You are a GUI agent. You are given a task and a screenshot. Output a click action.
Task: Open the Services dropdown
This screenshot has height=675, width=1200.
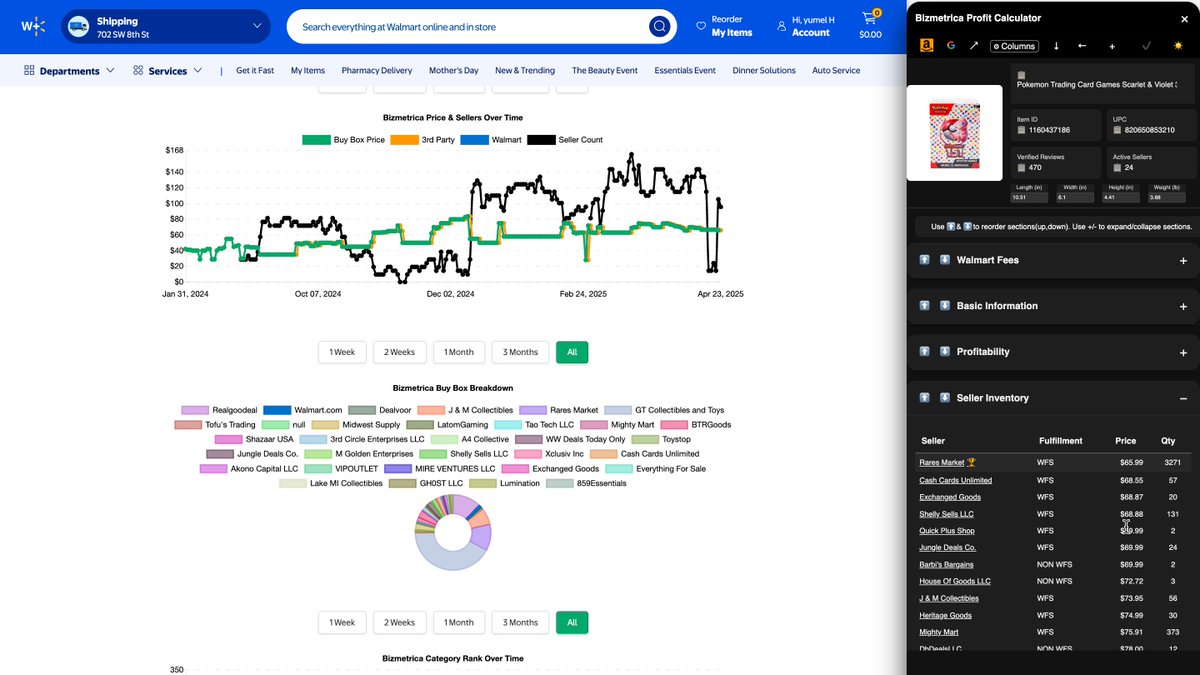point(167,71)
